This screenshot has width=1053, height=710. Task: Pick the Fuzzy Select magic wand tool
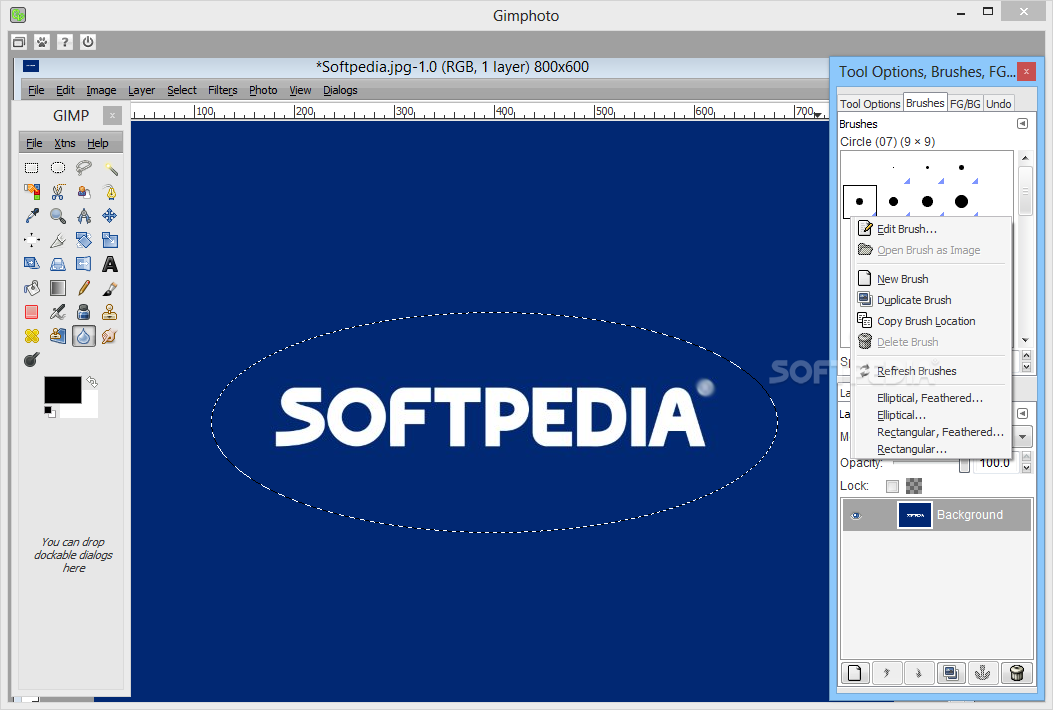click(x=110, y=168)
